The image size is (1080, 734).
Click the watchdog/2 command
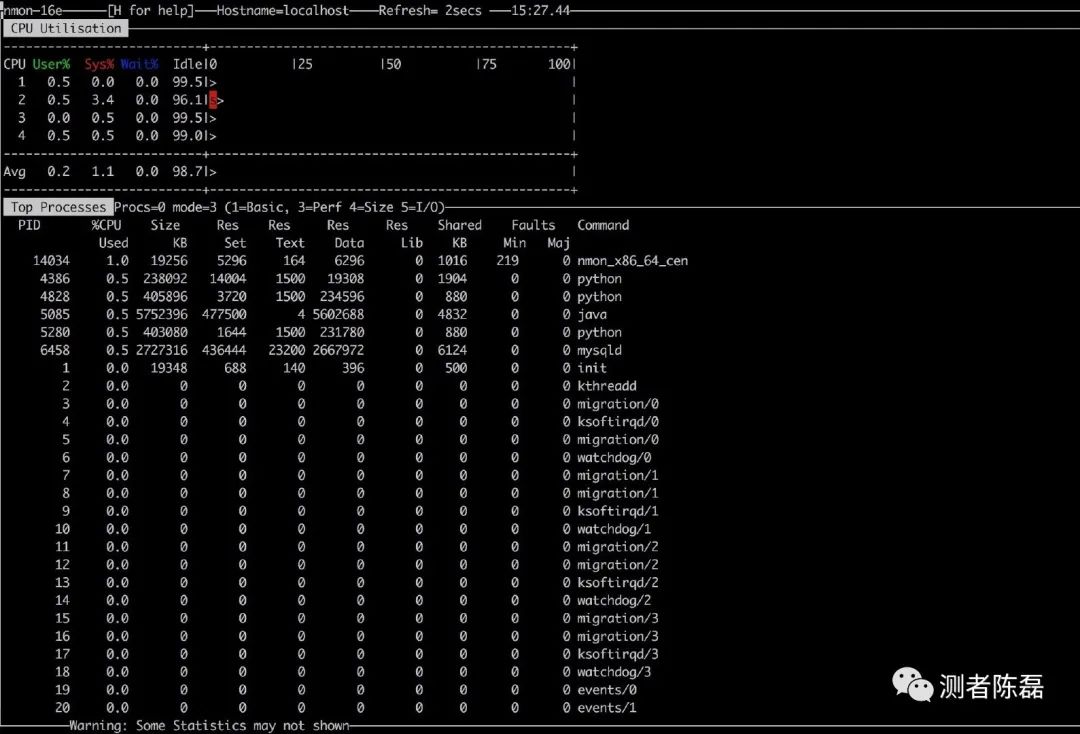(x=614, y=601)
